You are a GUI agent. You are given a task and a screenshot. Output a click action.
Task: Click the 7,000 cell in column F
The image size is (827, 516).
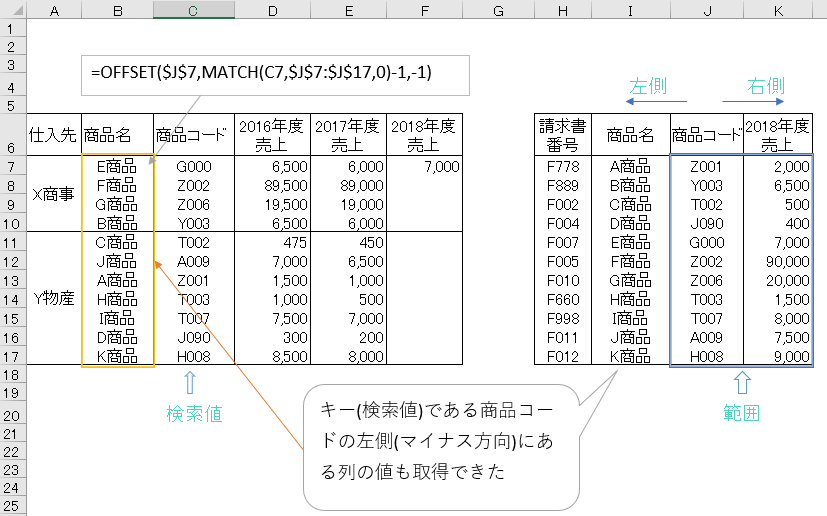pyautogui.click(x=425, y=167)
